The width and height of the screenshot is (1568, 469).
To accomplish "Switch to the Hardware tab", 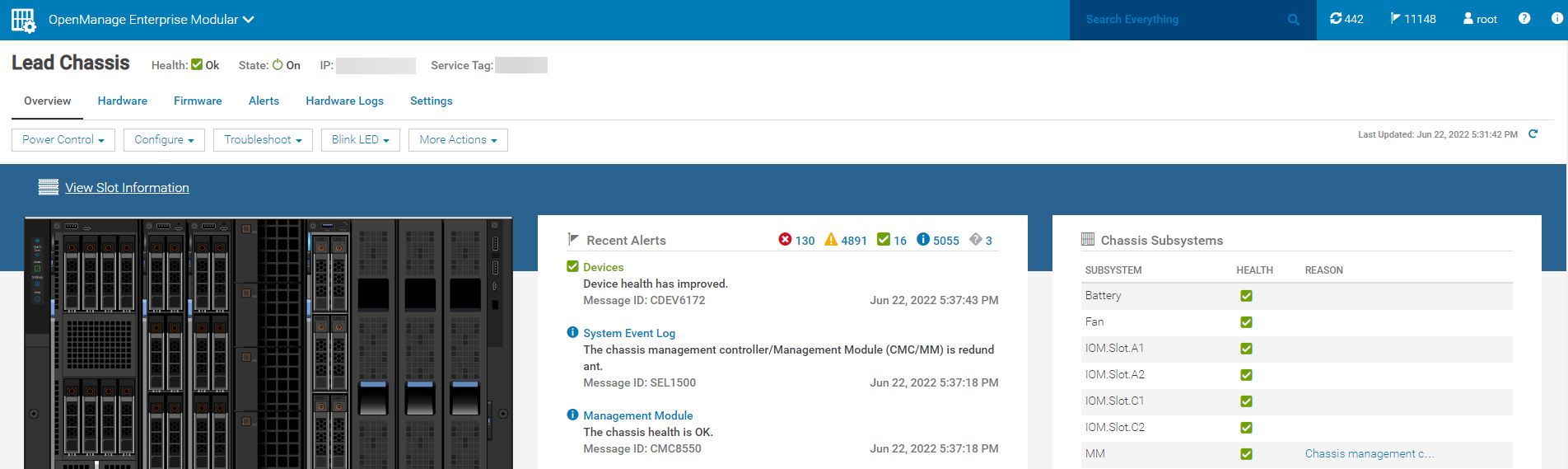I will pos(122,101).
